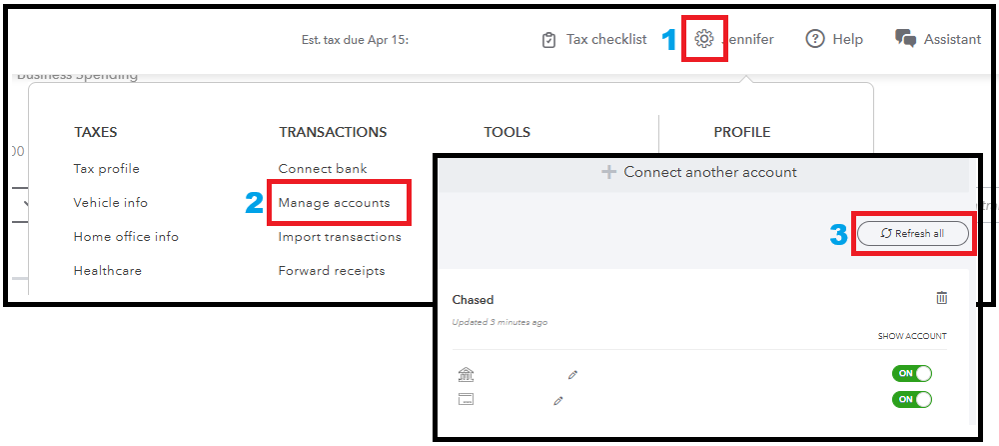Viewport: 999px width, 446px height.
Task: Click the Help question mark icon
Action: coord(815,39)
